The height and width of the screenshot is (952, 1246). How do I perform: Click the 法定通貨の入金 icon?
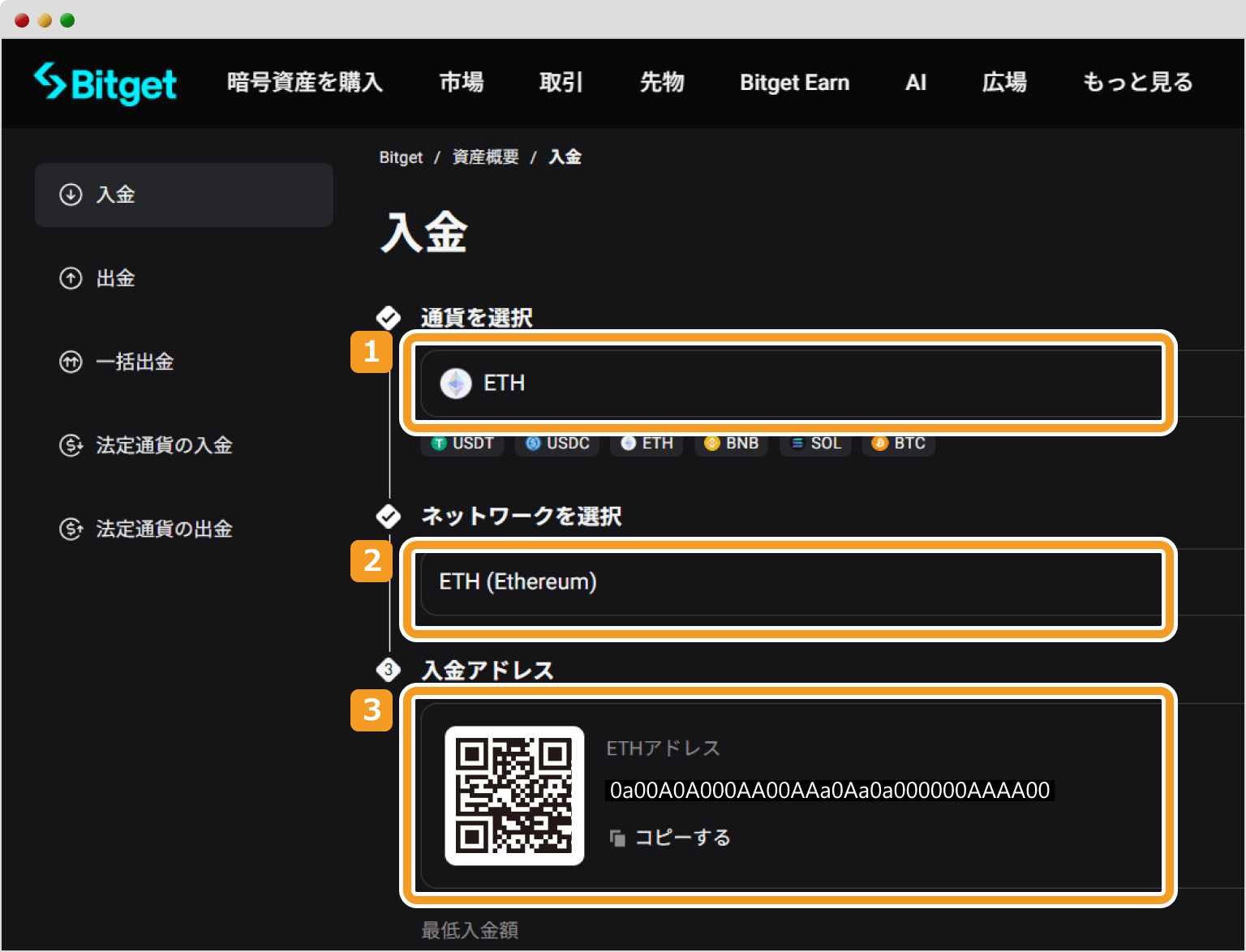tap(71, 445)
